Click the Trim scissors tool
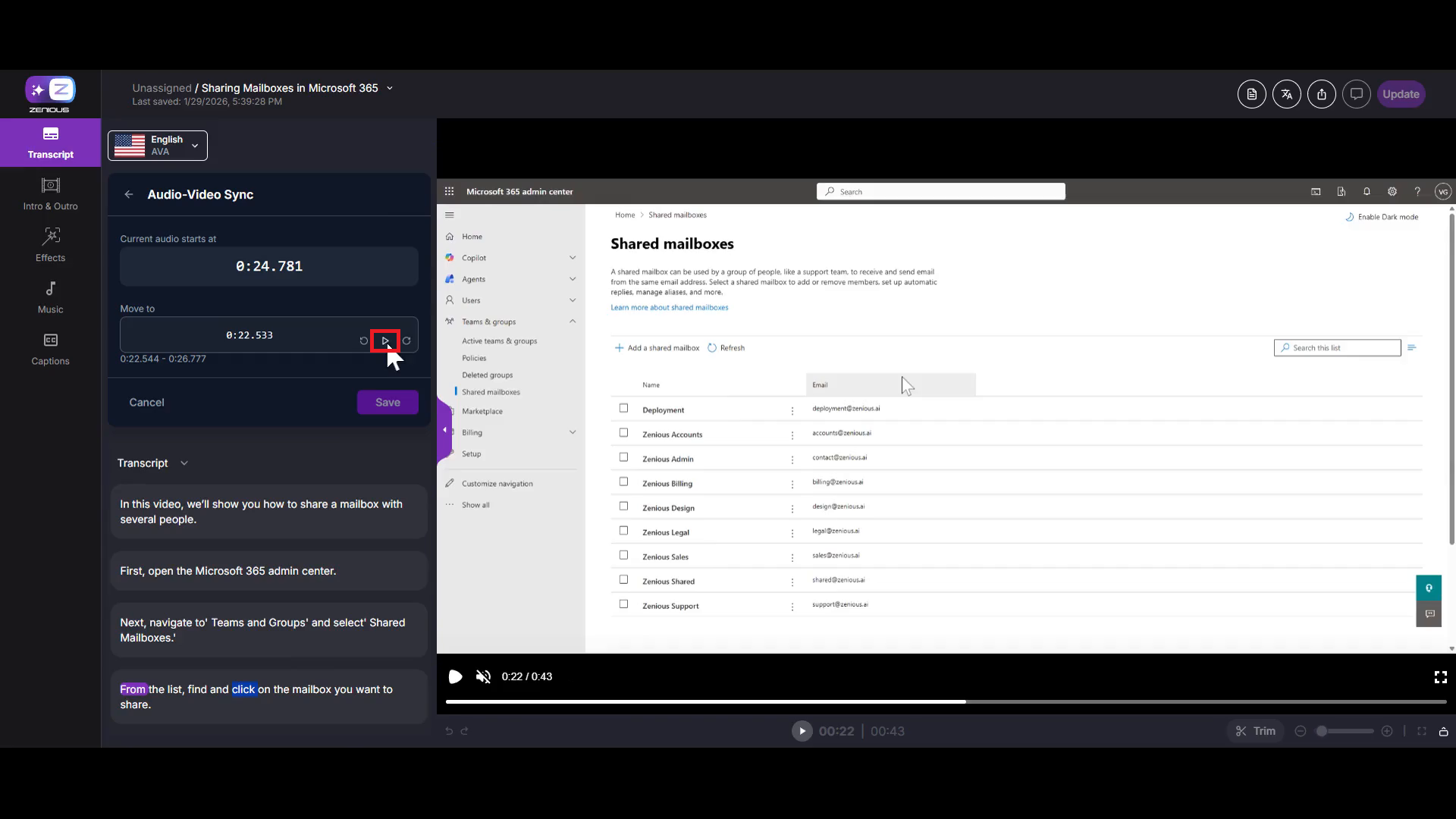The width and height of the screenshot is (1456, 819). [1255, 731]
